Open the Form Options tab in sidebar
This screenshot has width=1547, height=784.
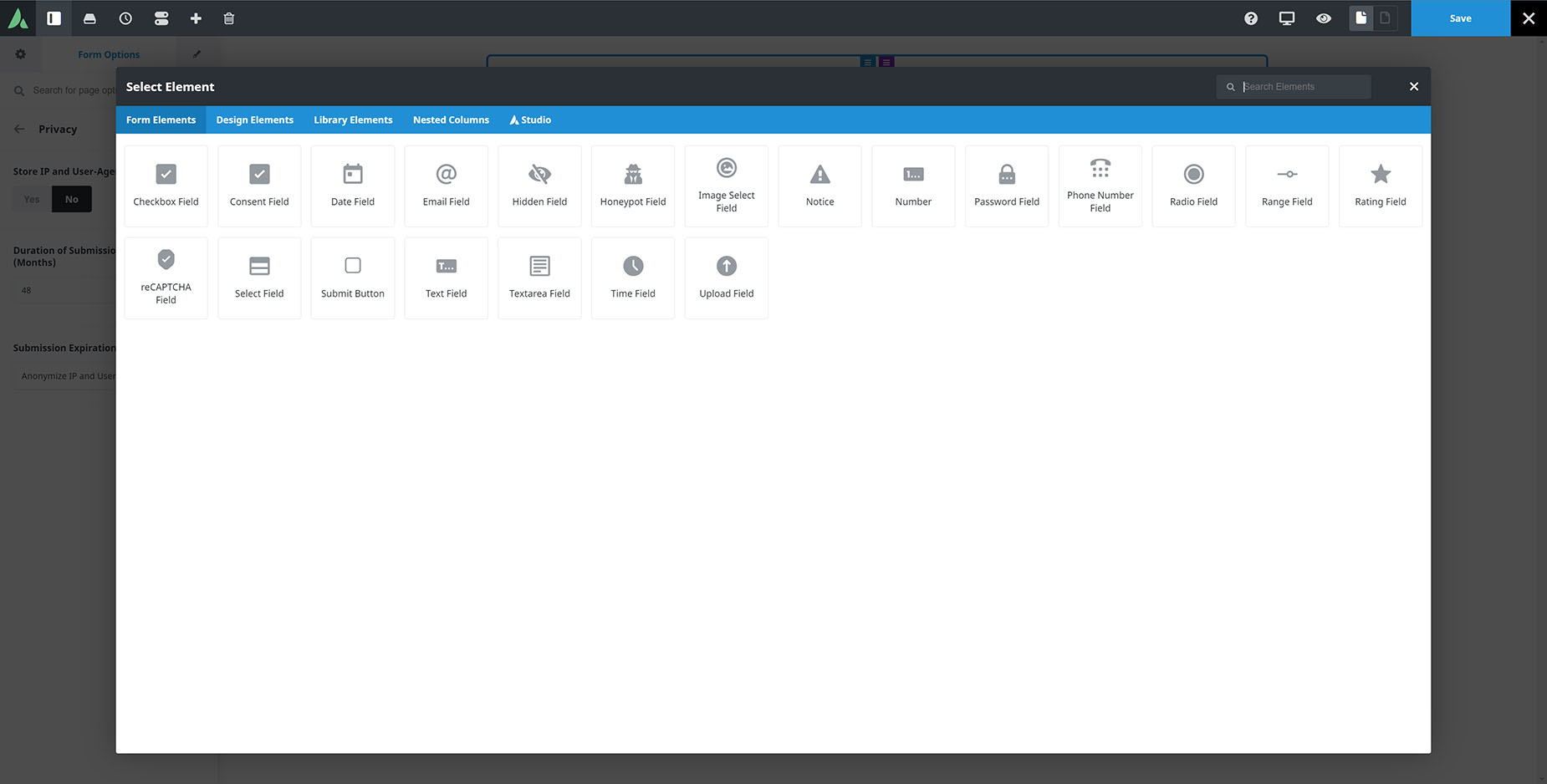(109, 54)
